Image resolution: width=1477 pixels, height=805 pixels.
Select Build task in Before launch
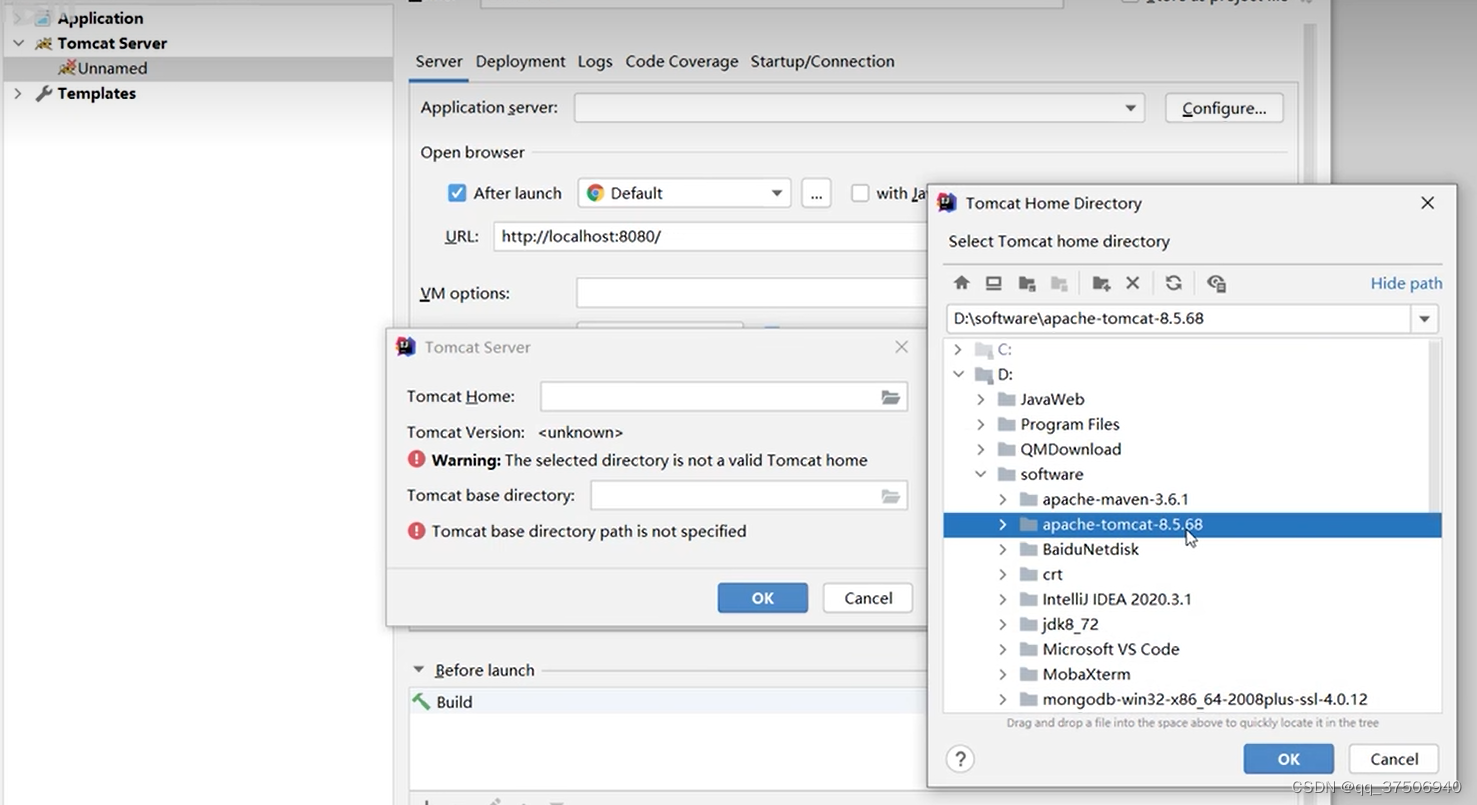(668, 702)
